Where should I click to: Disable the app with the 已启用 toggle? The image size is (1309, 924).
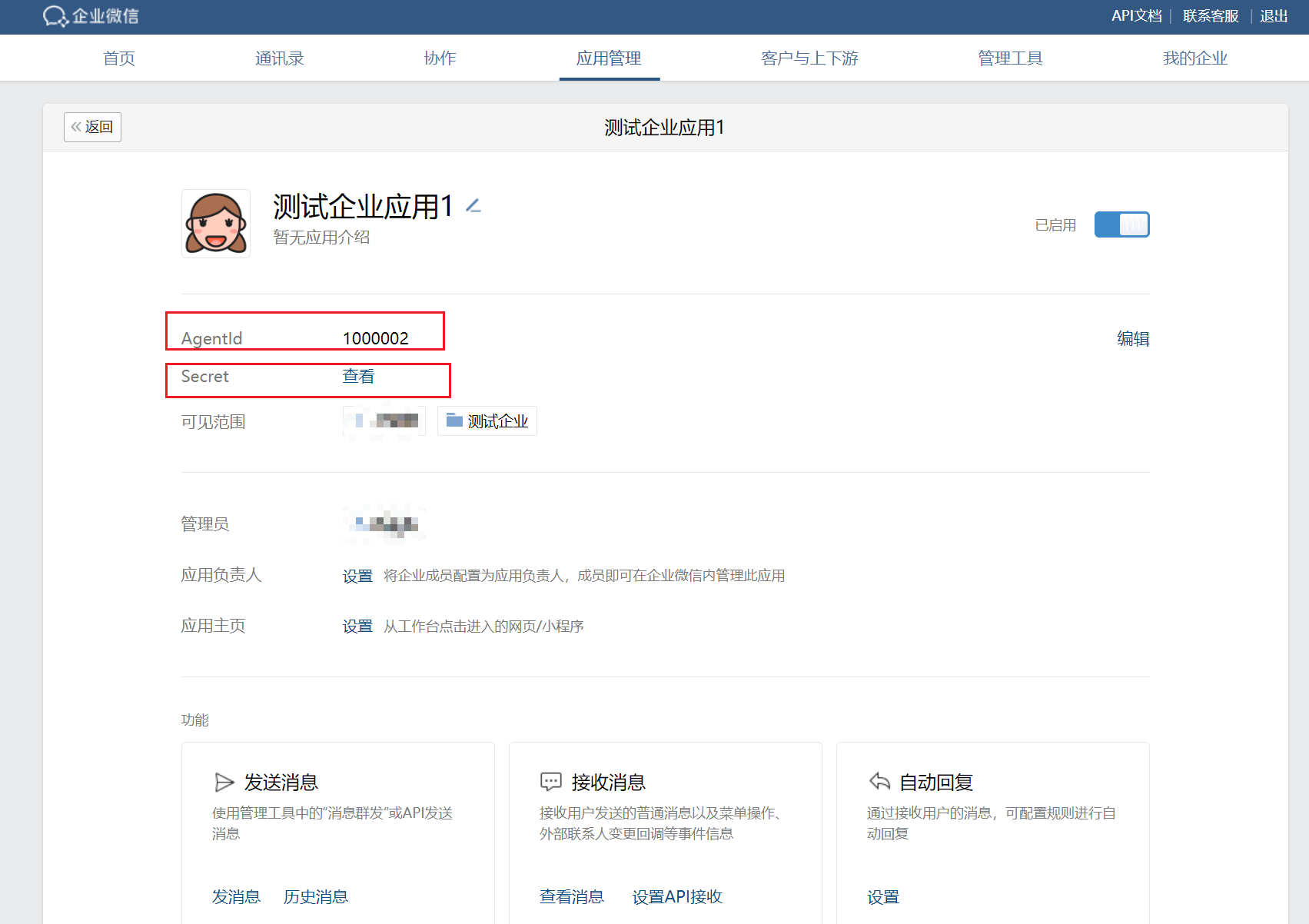(1121, 224)
